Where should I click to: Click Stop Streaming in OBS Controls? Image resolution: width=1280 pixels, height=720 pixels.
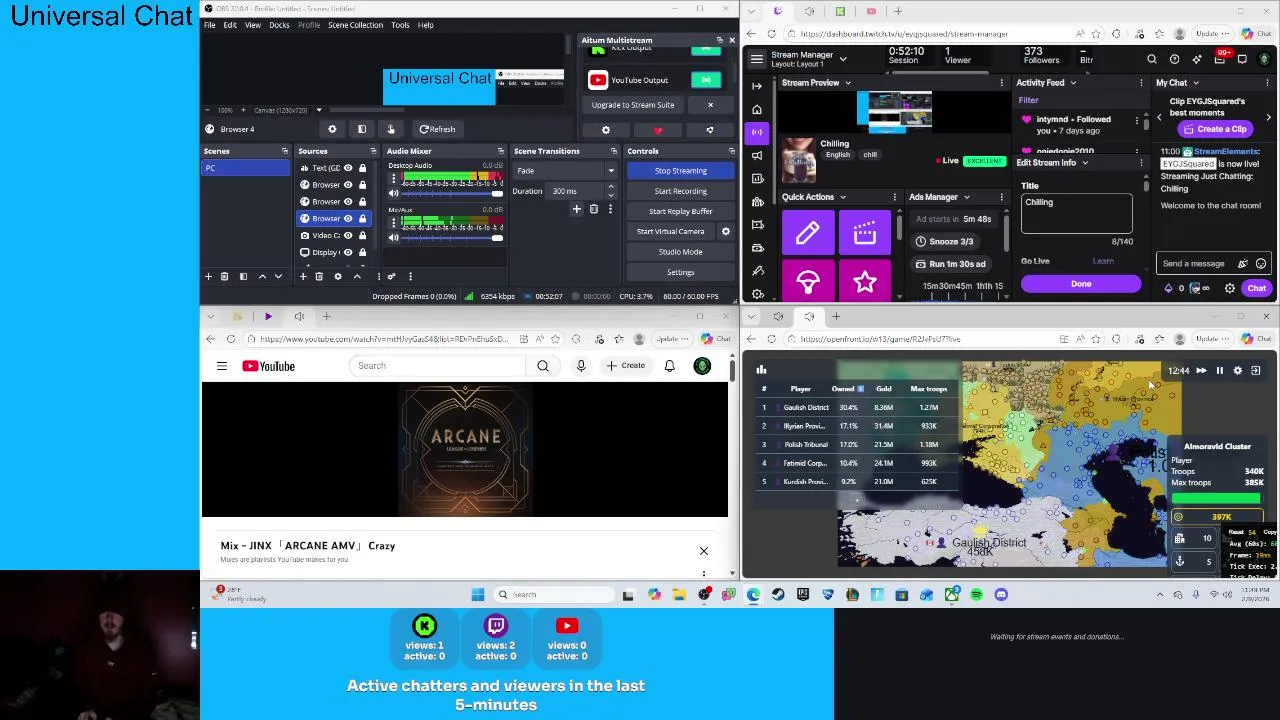680,171
